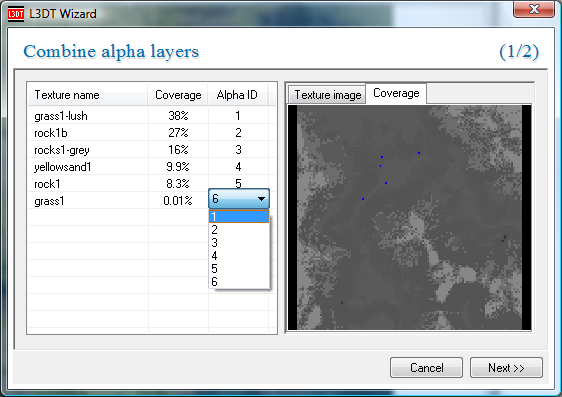
Task: Select option 4 in Alpha ID list
Action: click(239, 255)
